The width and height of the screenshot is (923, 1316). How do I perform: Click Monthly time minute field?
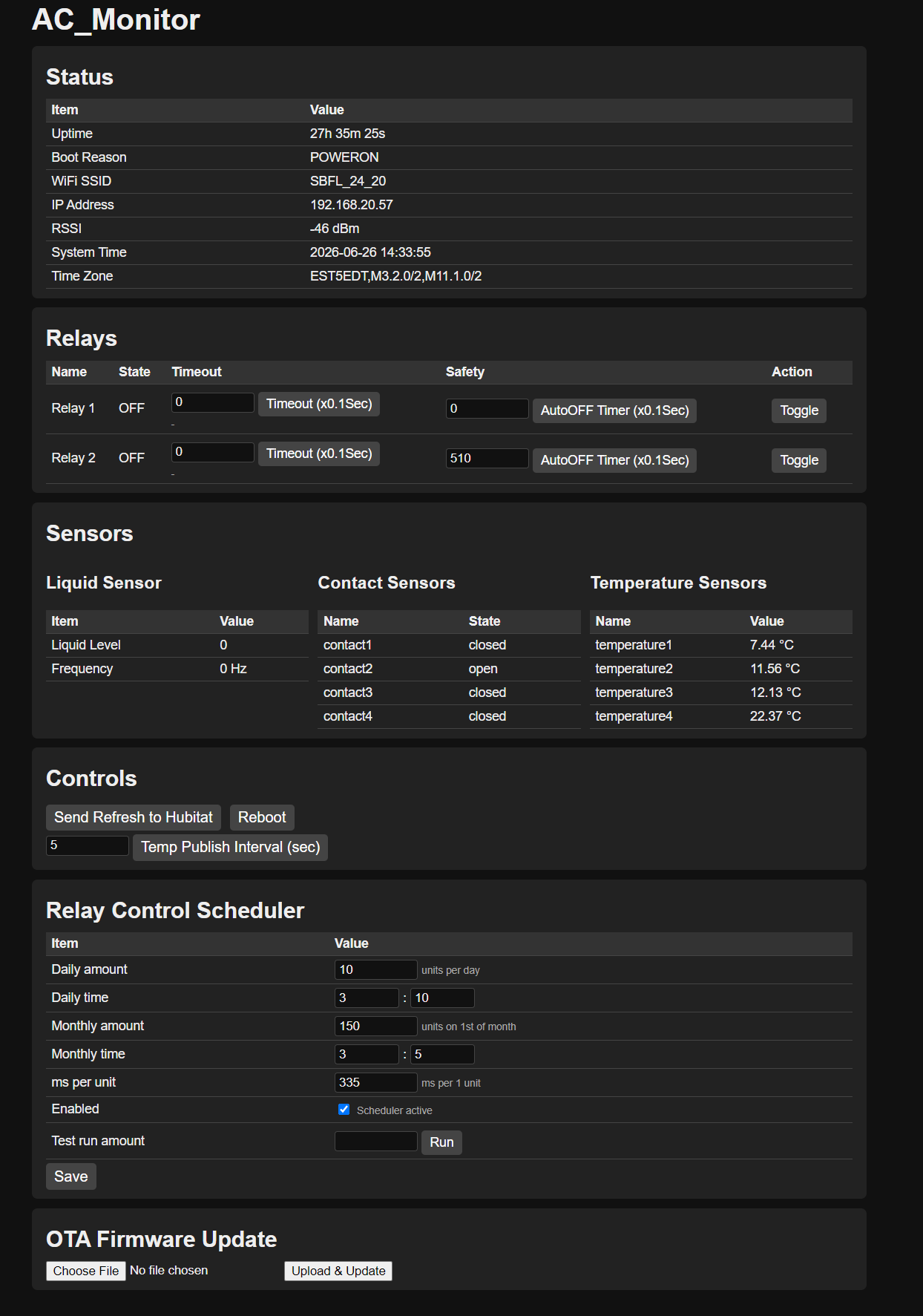click(442, 1054)
